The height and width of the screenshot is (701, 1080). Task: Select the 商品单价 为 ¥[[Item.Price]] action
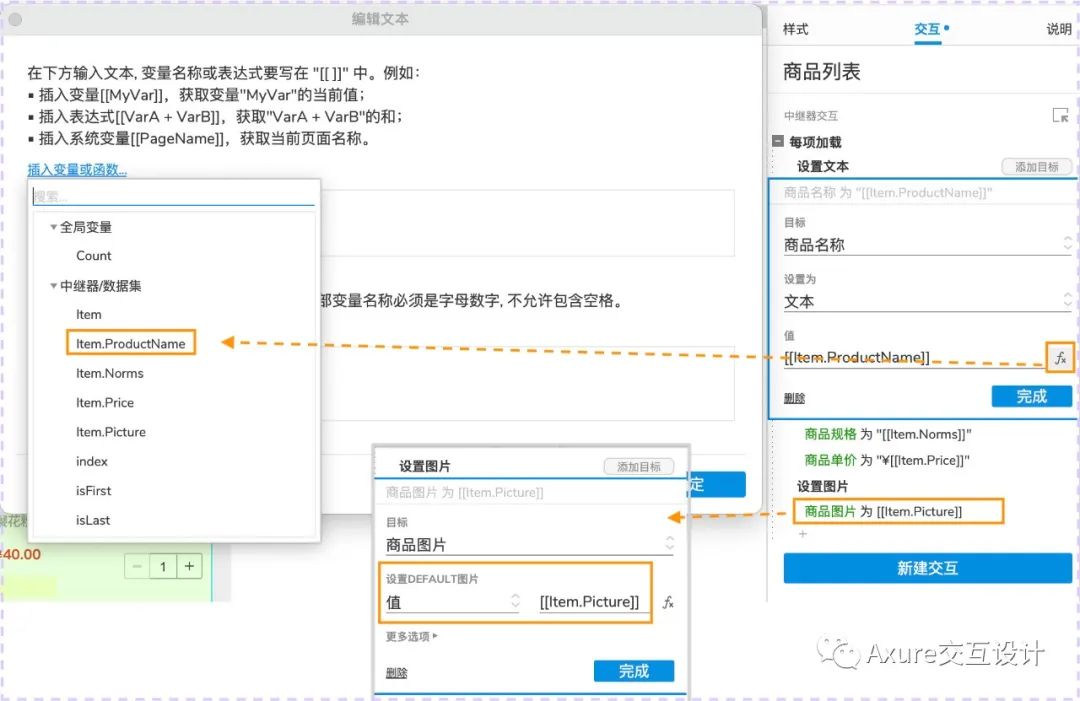[x=887, y=460]
